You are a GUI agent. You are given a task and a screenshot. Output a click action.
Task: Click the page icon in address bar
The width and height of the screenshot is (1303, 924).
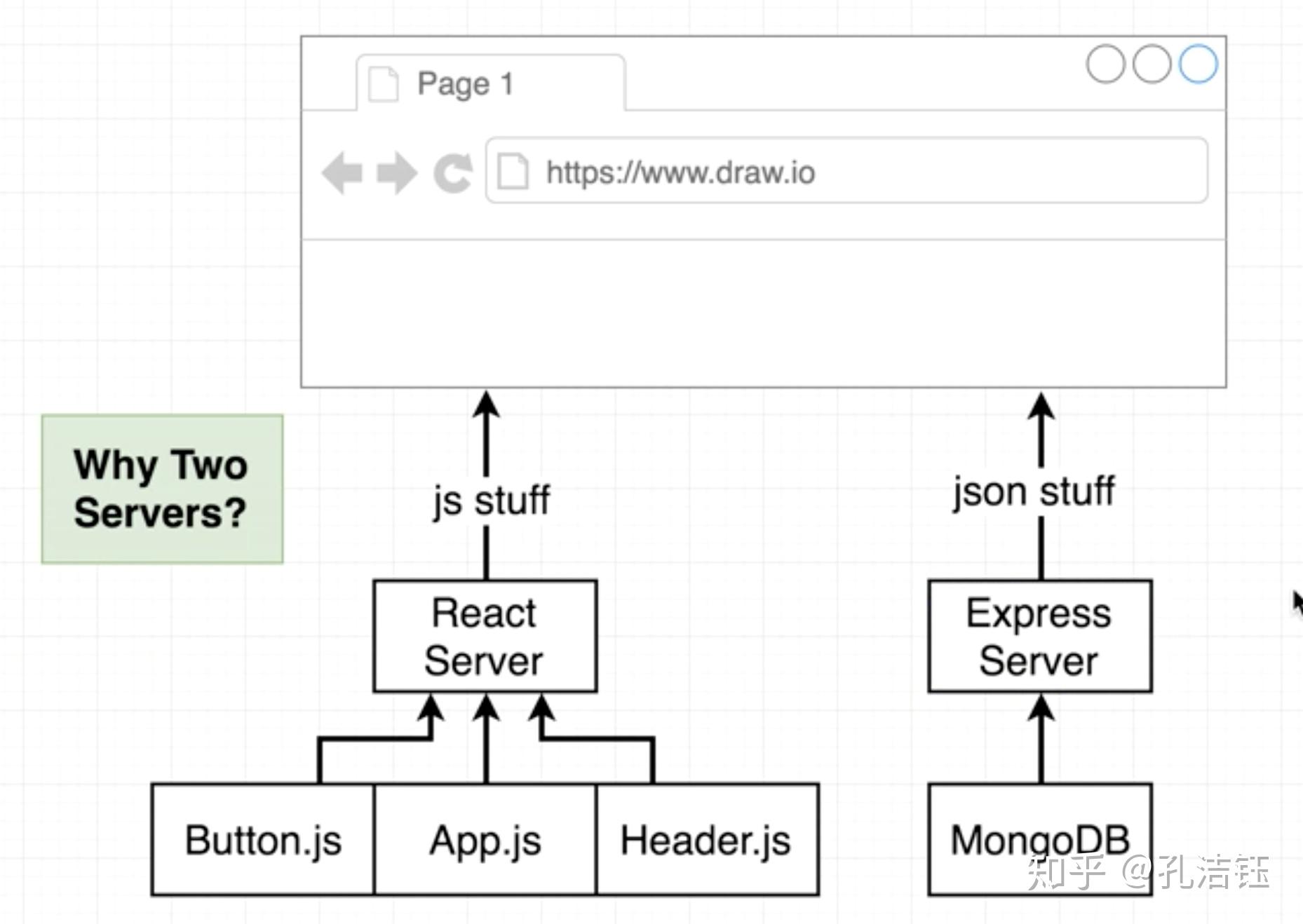513,172
